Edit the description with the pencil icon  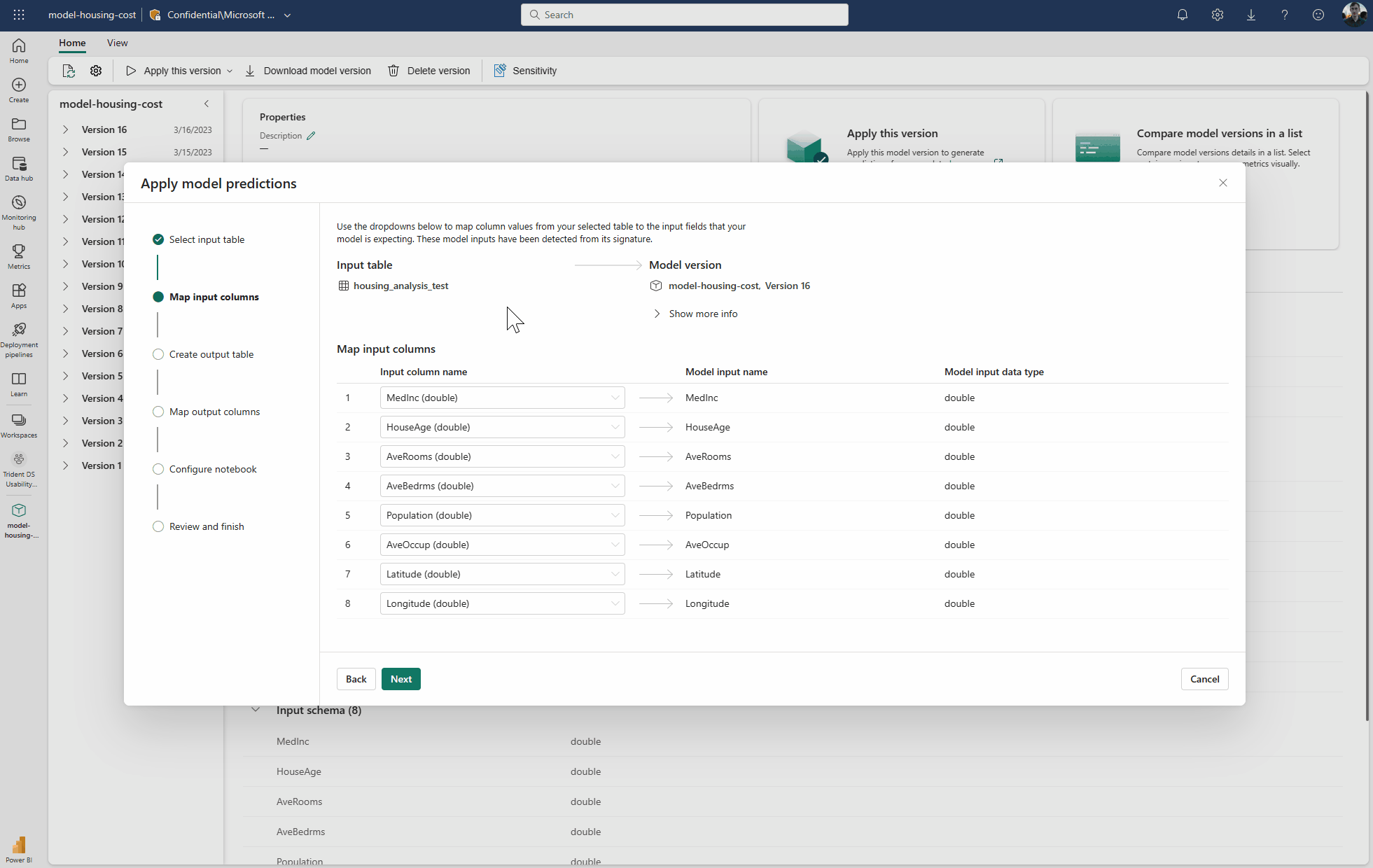(311, 135)
